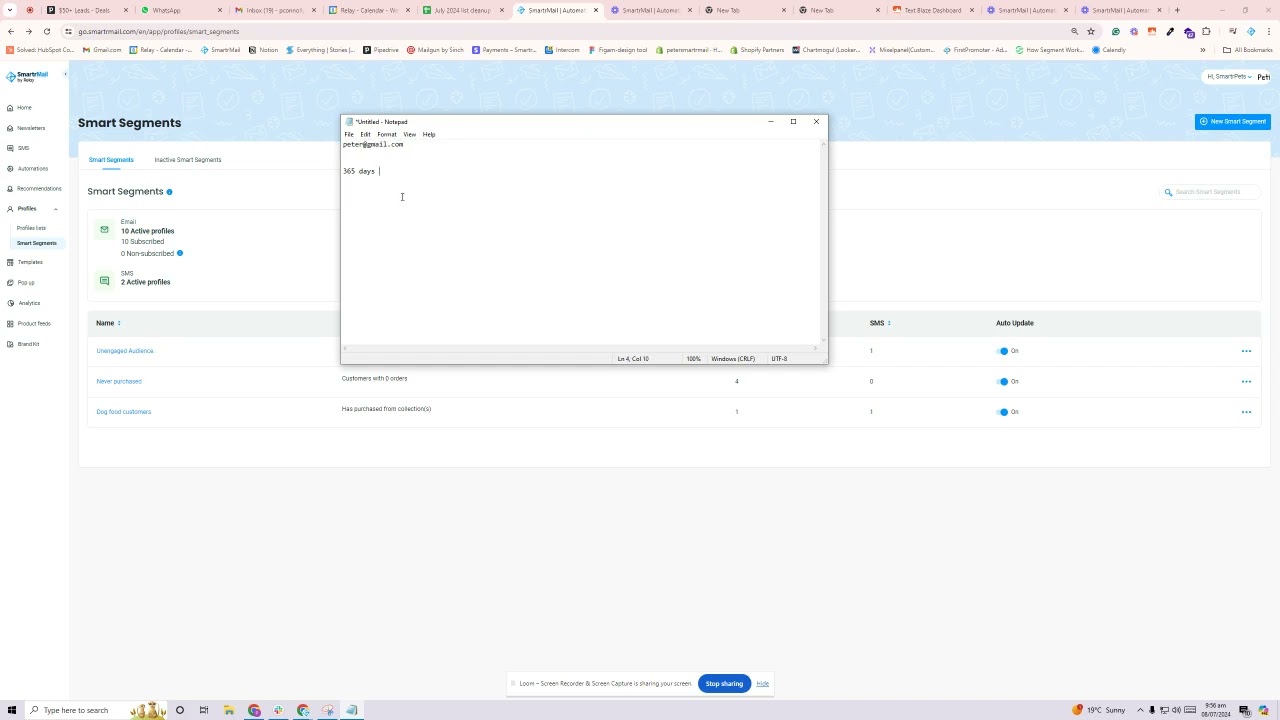Switch to Inactive Smart Segments tab

187,160
